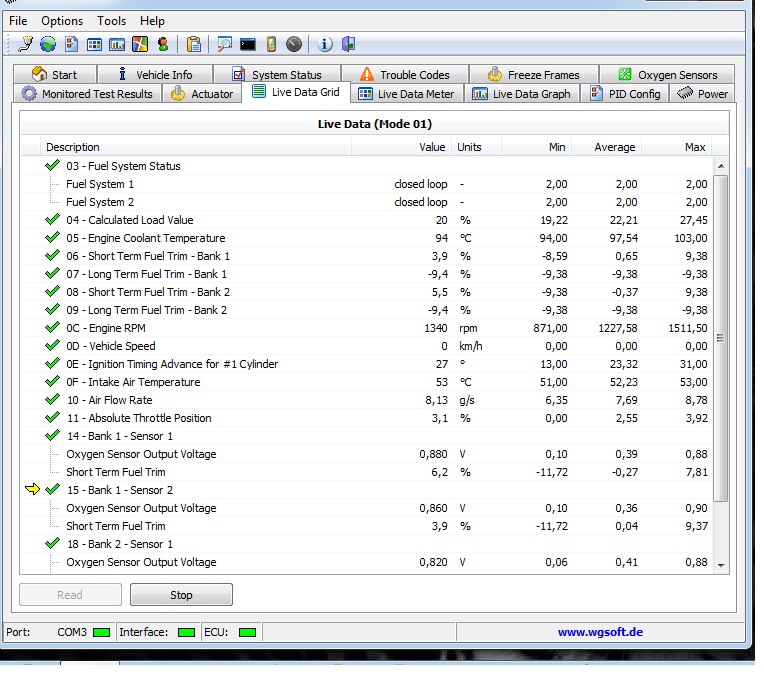Click the globe icon in toolbar
This screenshot has height=680, width=764.
click(48, 44)
